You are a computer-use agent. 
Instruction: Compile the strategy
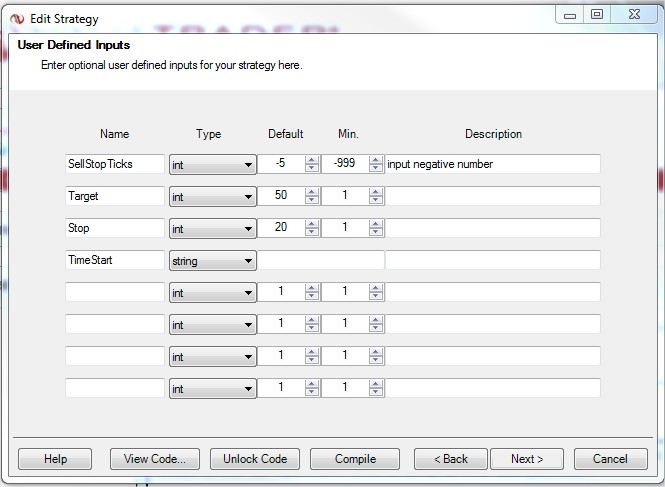point(355,459)
